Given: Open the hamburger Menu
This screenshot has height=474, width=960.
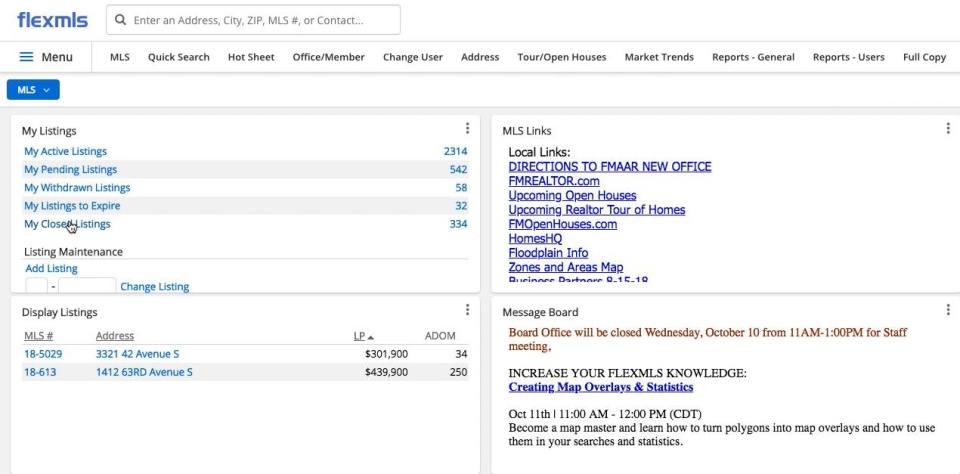Looking at the screenshot, I should pyautogui.click(x=46, y=57).
